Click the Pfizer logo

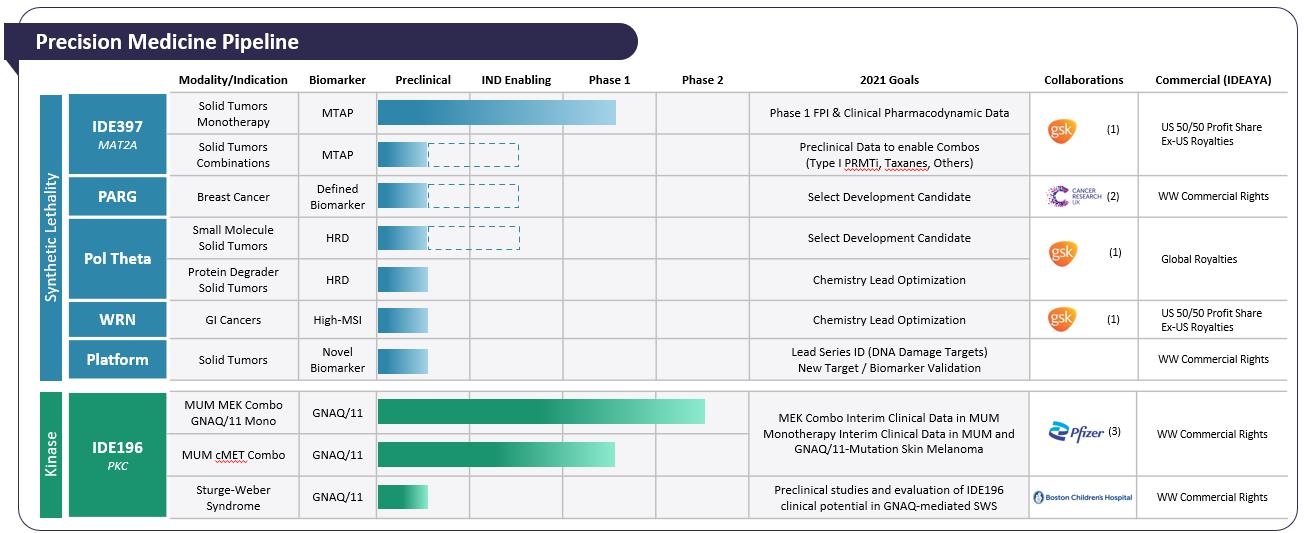coord(1075,432)
